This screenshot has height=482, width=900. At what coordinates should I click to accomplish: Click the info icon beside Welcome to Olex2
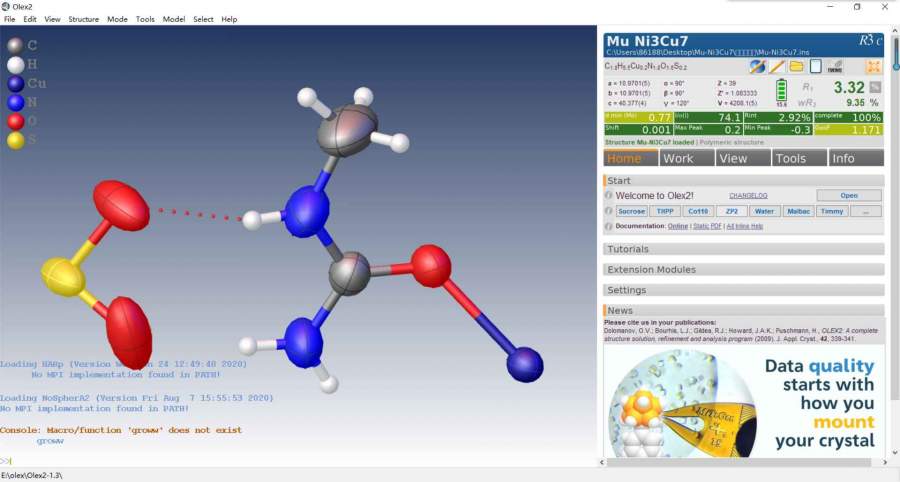coord(608,196)
